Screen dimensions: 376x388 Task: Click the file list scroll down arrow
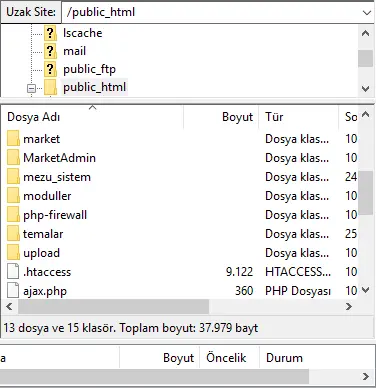point(366,290)
